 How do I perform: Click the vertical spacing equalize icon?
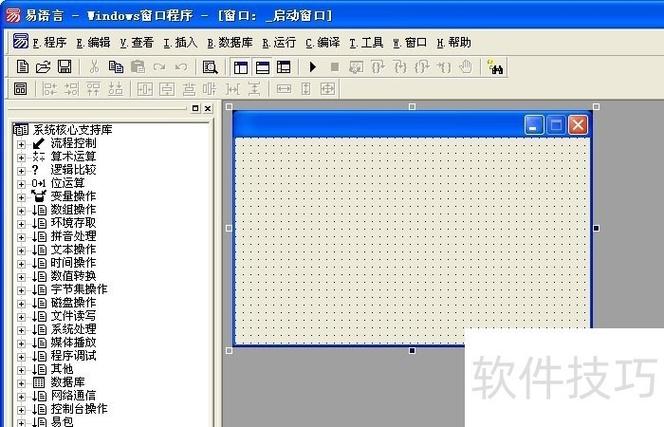pyautogui.click(x=254, y=89)
